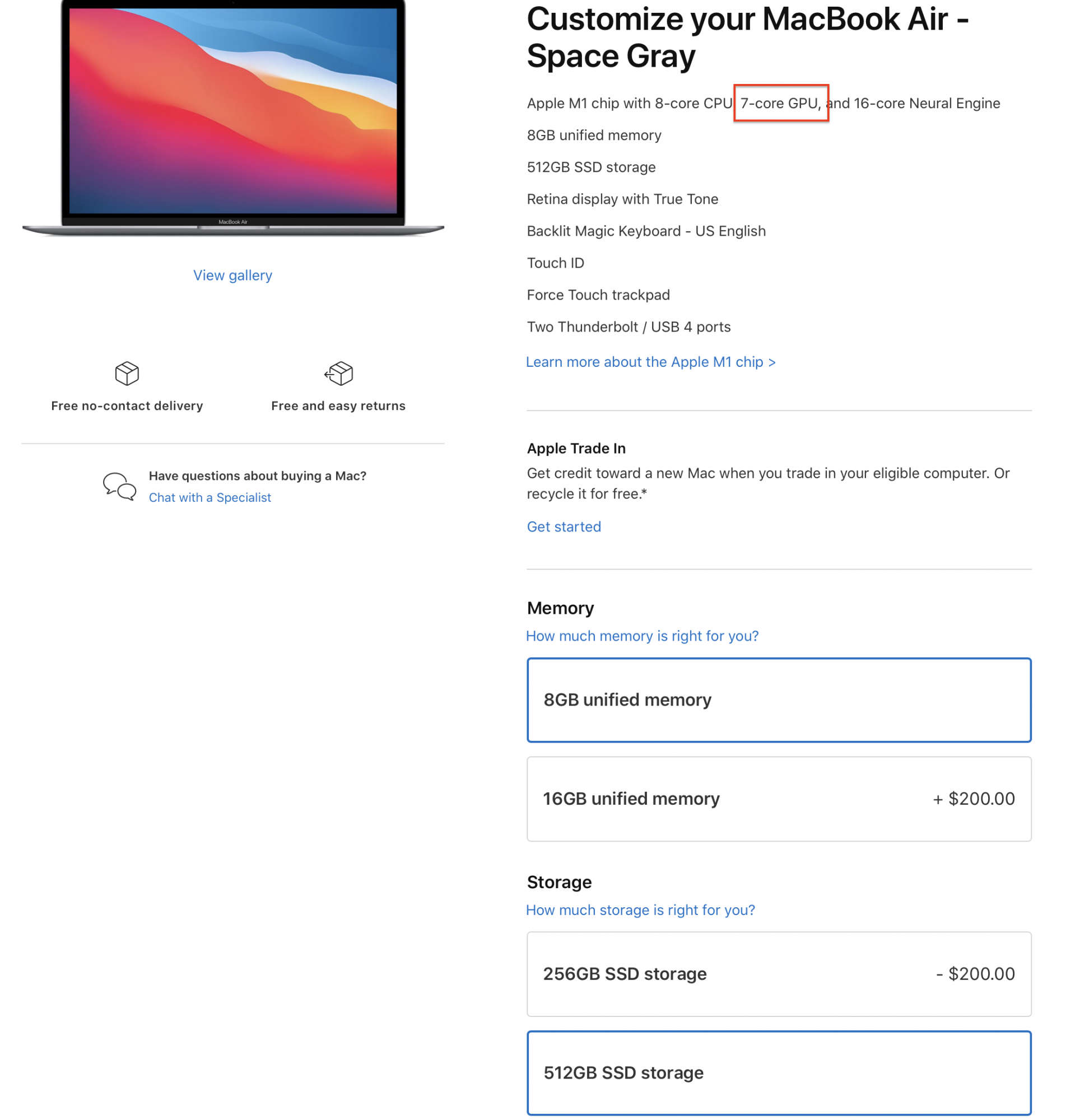Click Get started under Apple Trade In
The width and height of the screenshot is (1066, 1120).
tap(564, 526)
